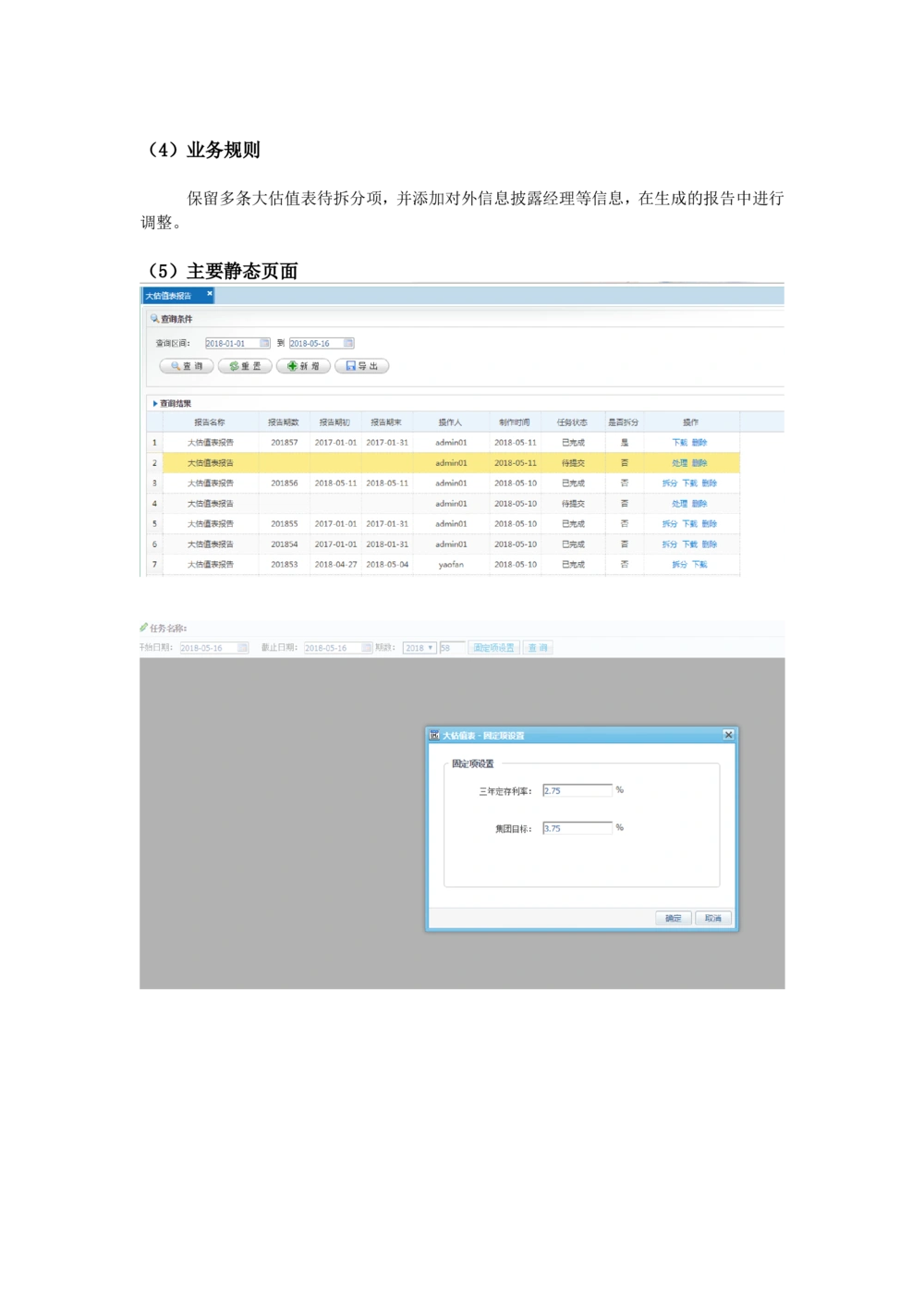Open calendar picker for query end date
Image resolution: width=924 pixels, height=1308 pixels.
point(348,343)
